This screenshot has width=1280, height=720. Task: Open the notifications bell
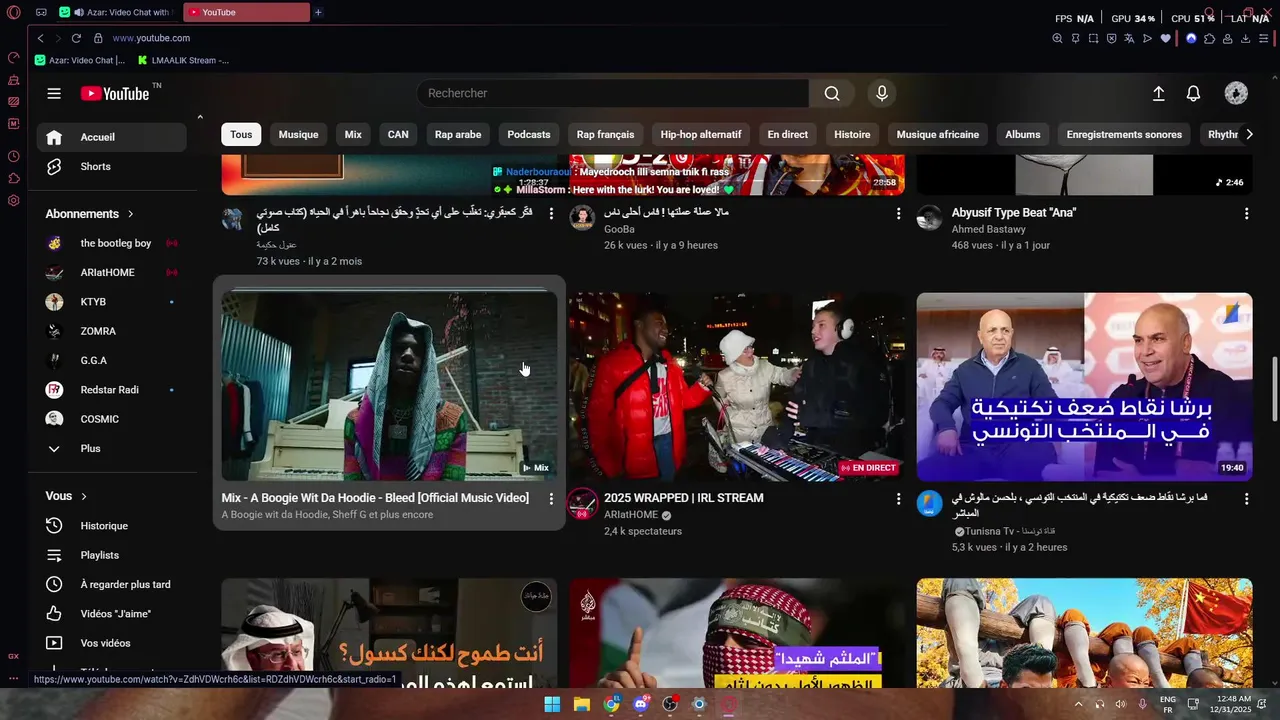click(1193, 93)
